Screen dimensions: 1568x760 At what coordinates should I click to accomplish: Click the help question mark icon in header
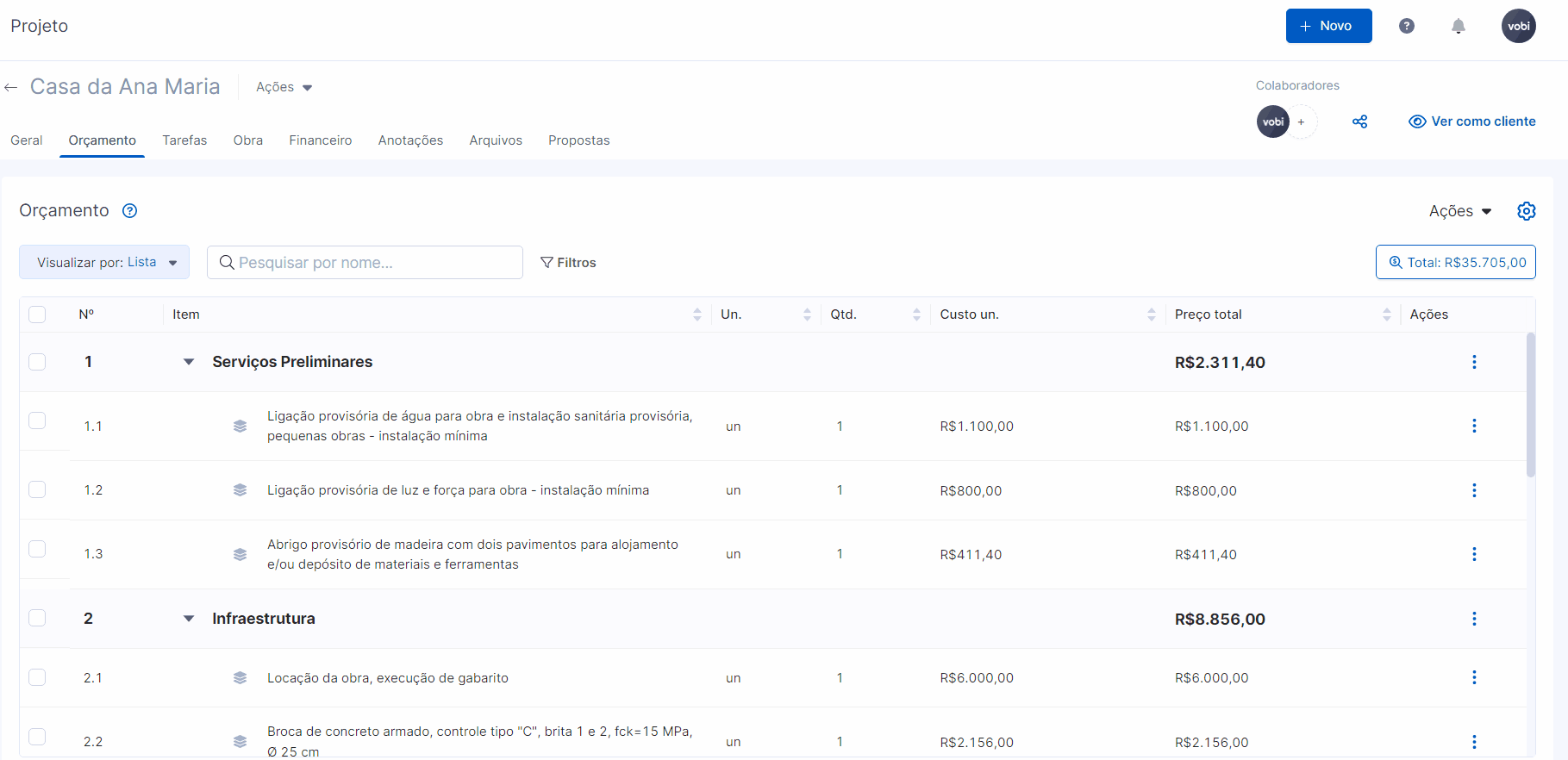pos(1406,26)
